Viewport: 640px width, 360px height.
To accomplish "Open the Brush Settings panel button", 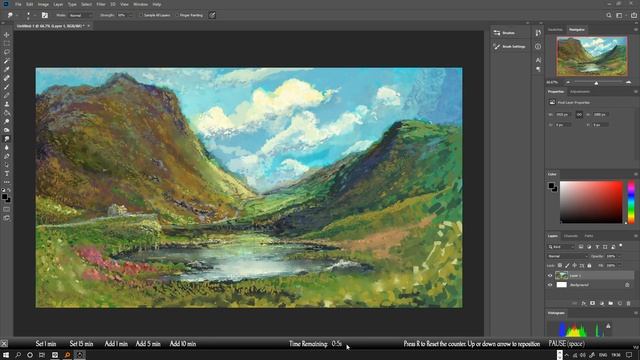I will click(509, 47).
